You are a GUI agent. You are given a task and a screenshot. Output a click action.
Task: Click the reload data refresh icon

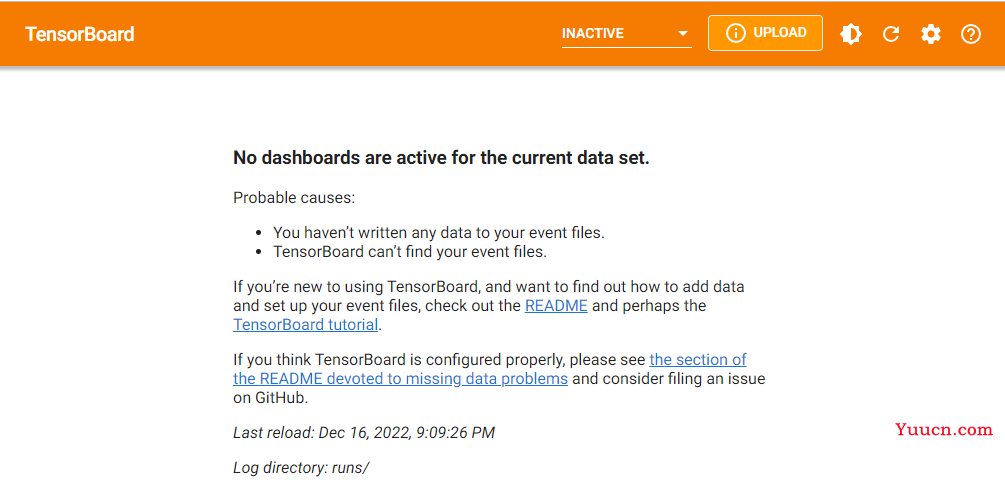pos(891,33)
